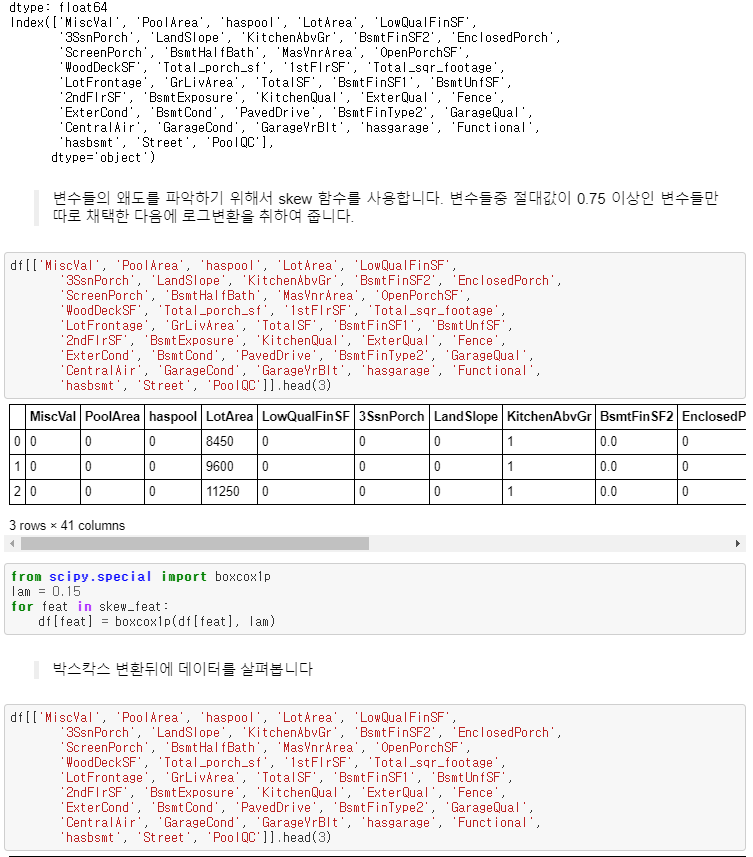The width and height of the screenshot is (753, 857).
Task: Click the table's horizontal scrollbar thumb
Action: (x=195, y=543)
